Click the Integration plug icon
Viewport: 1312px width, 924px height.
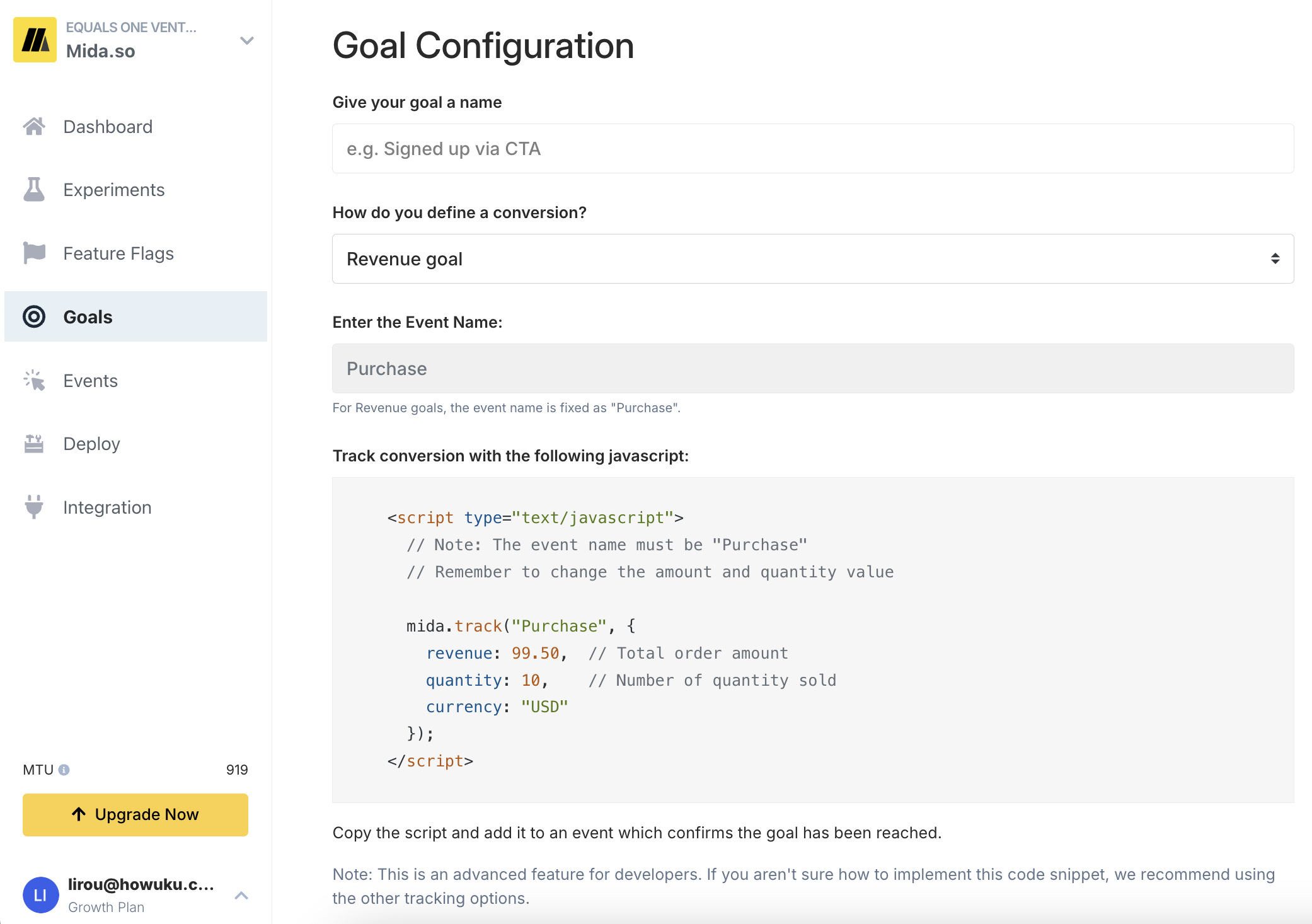(x=34, y=507)
